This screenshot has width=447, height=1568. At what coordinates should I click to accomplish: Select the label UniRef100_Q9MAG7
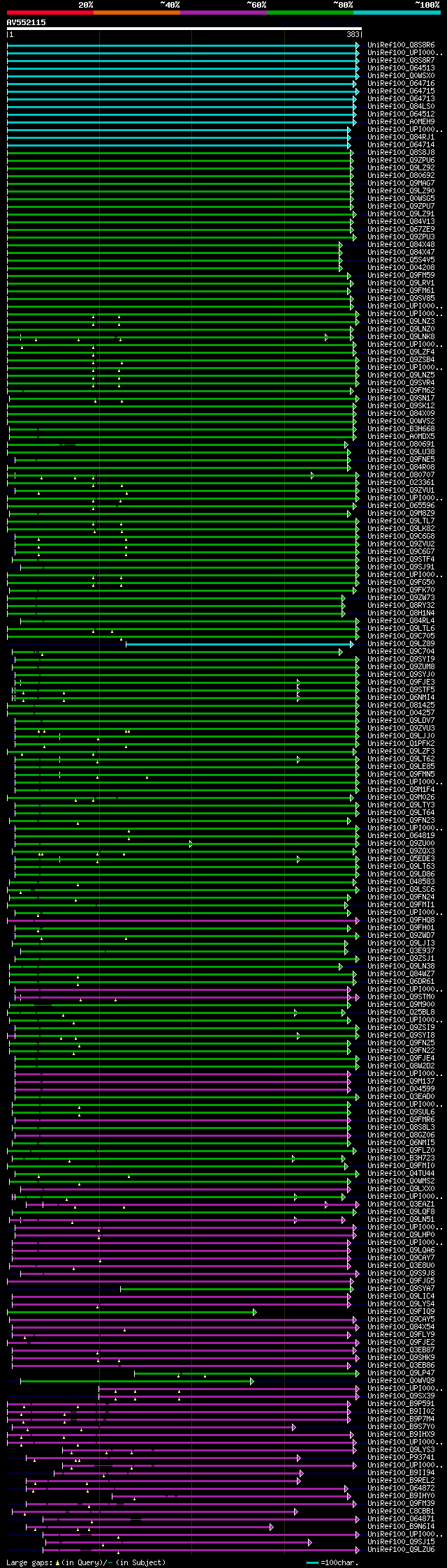click(x=401, y=184)
